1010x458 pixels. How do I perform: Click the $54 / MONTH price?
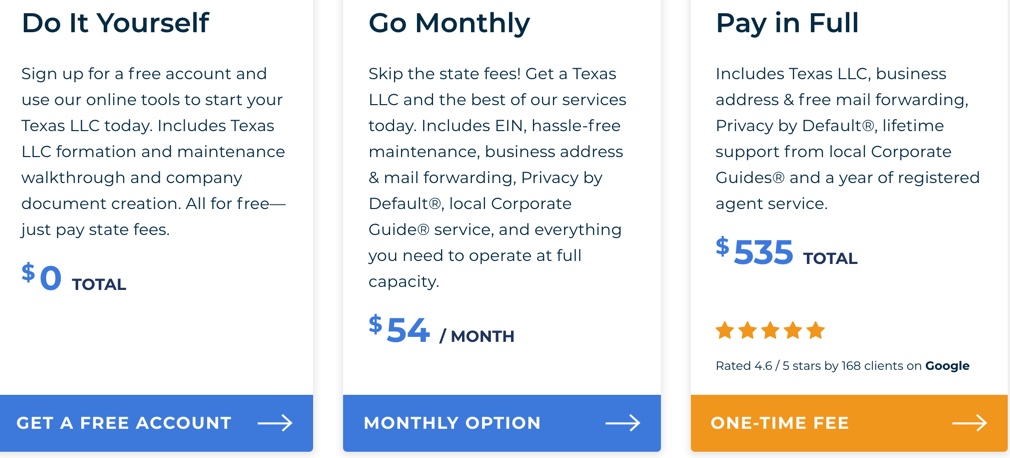441,330
